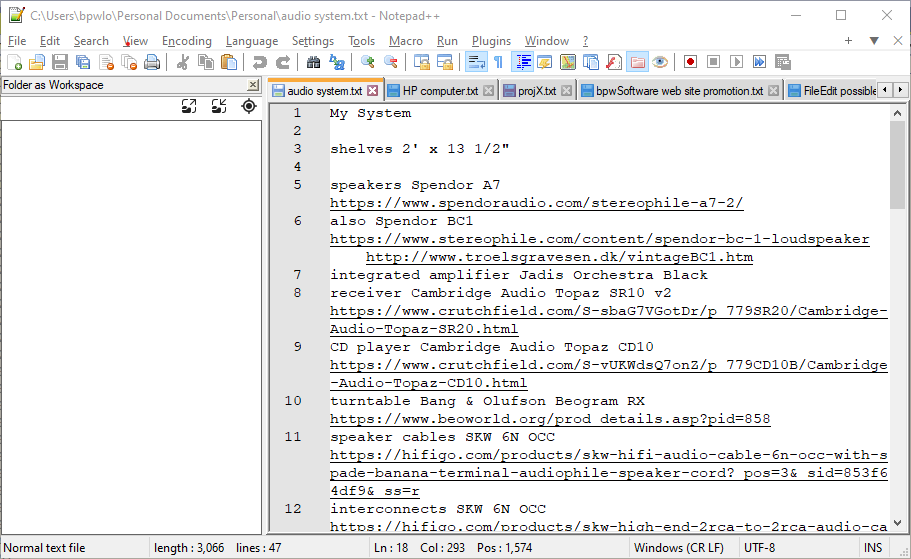Screen dimensions: 911x559
Task: Open a file using the Open icon
Action: coord(37,62)
